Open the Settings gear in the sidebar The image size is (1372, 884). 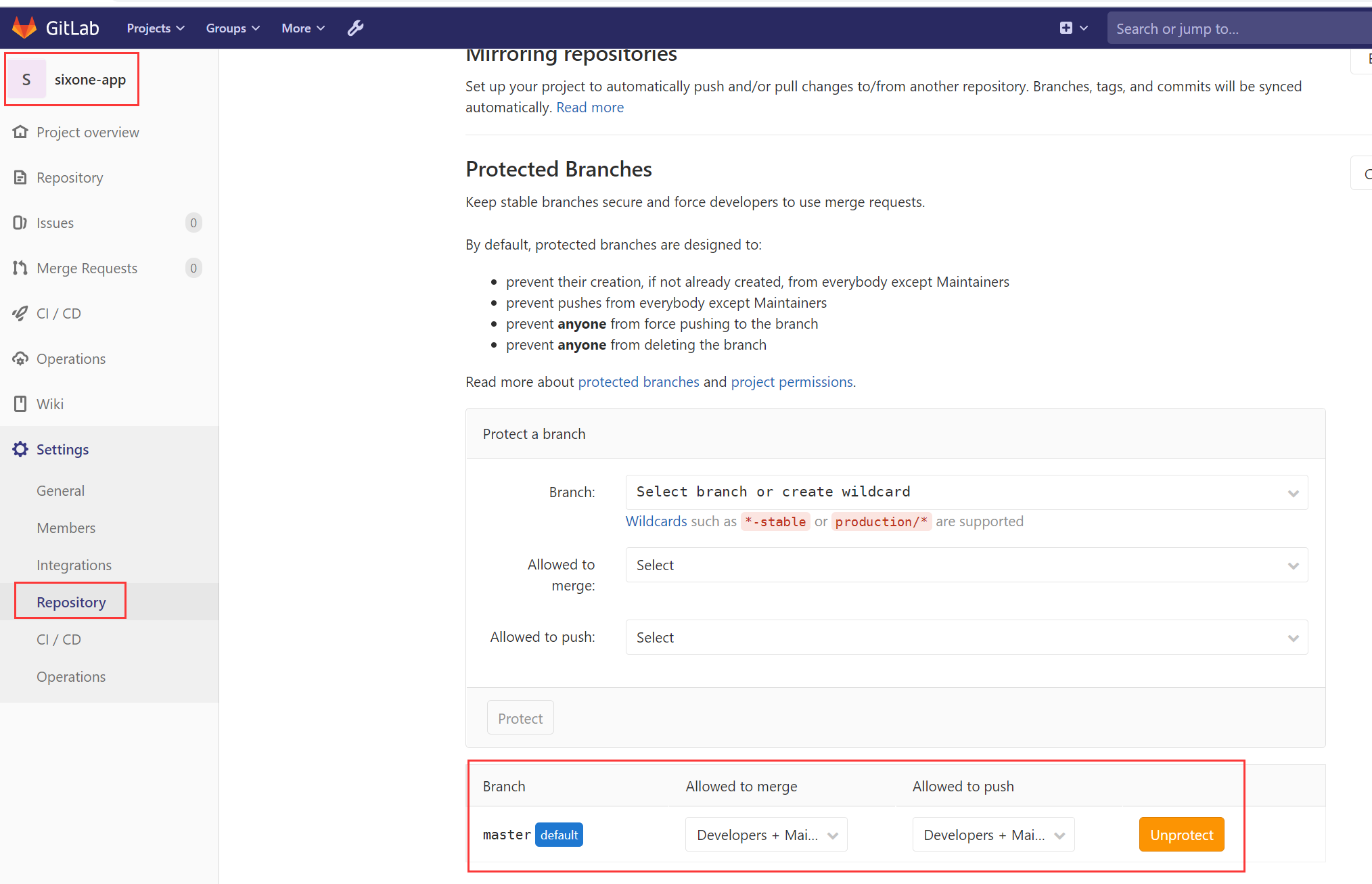(20, 449)
